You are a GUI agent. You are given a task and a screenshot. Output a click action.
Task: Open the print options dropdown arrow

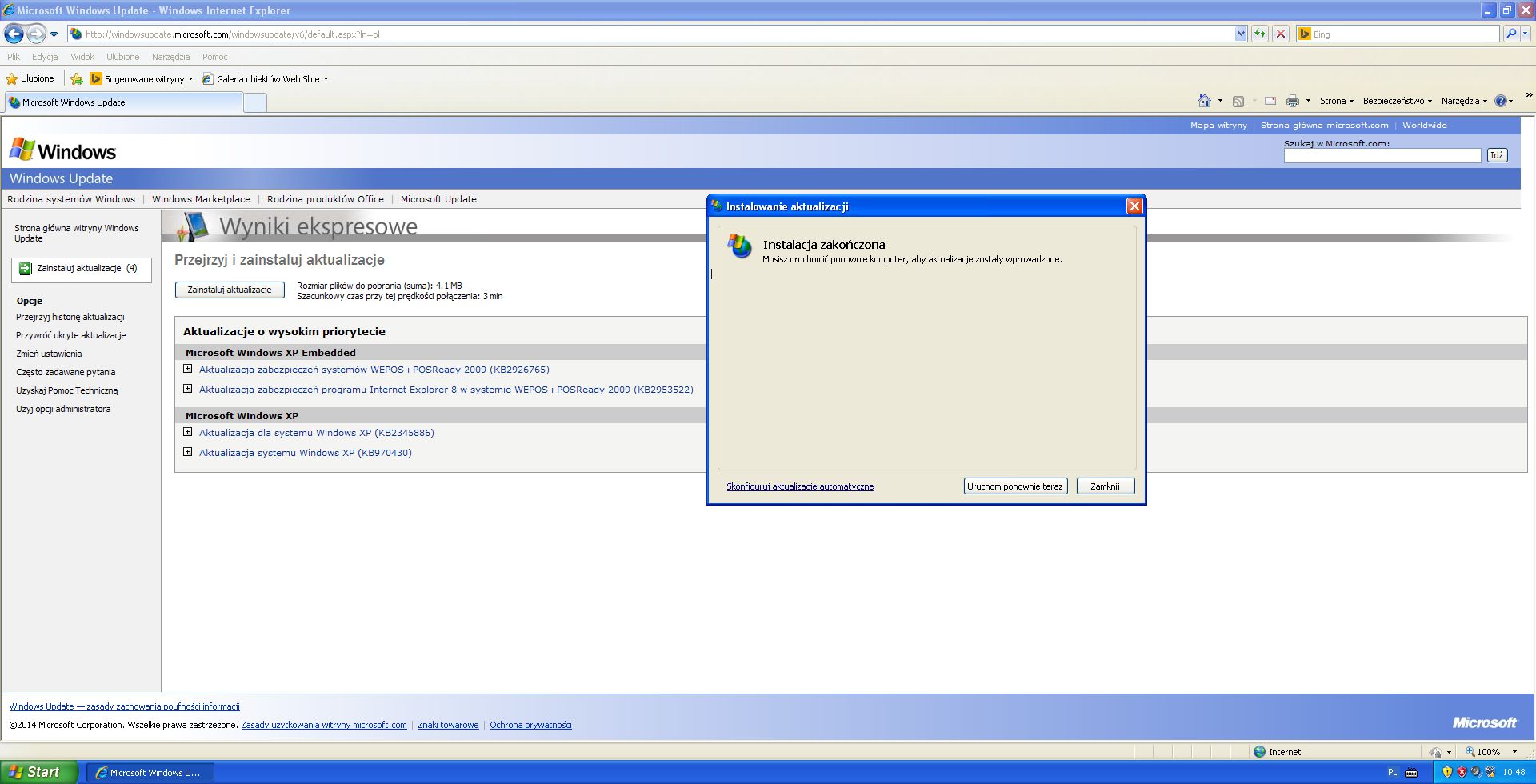coord(1308,101)
